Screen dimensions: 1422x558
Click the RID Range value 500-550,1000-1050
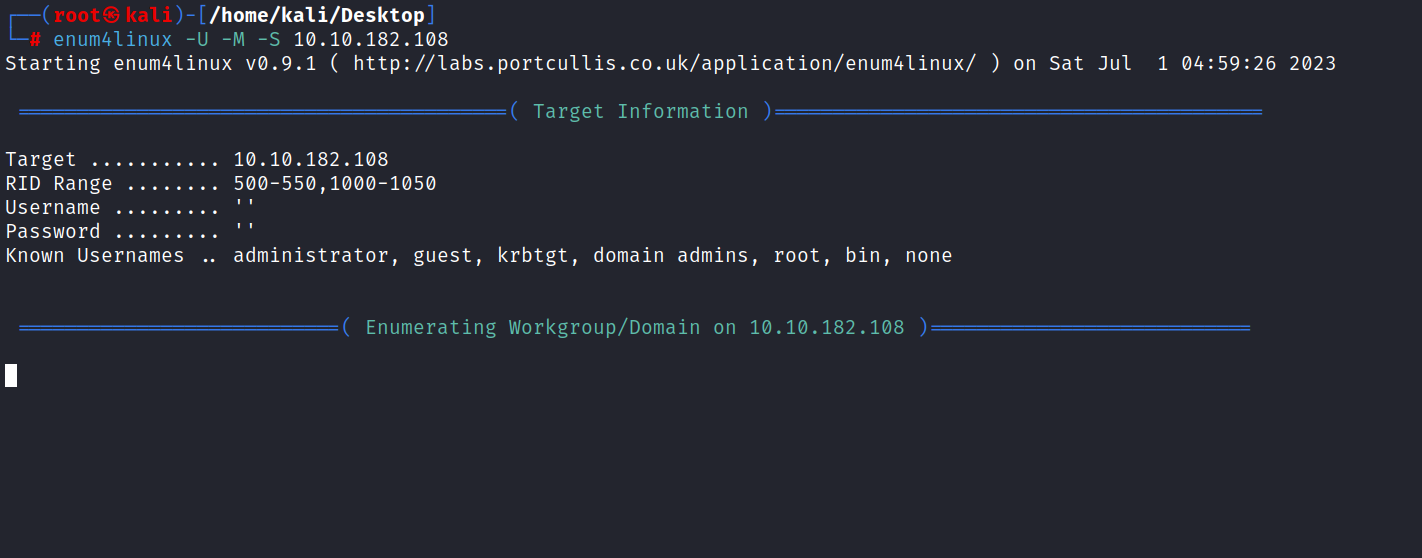click(x=335, y=184)
